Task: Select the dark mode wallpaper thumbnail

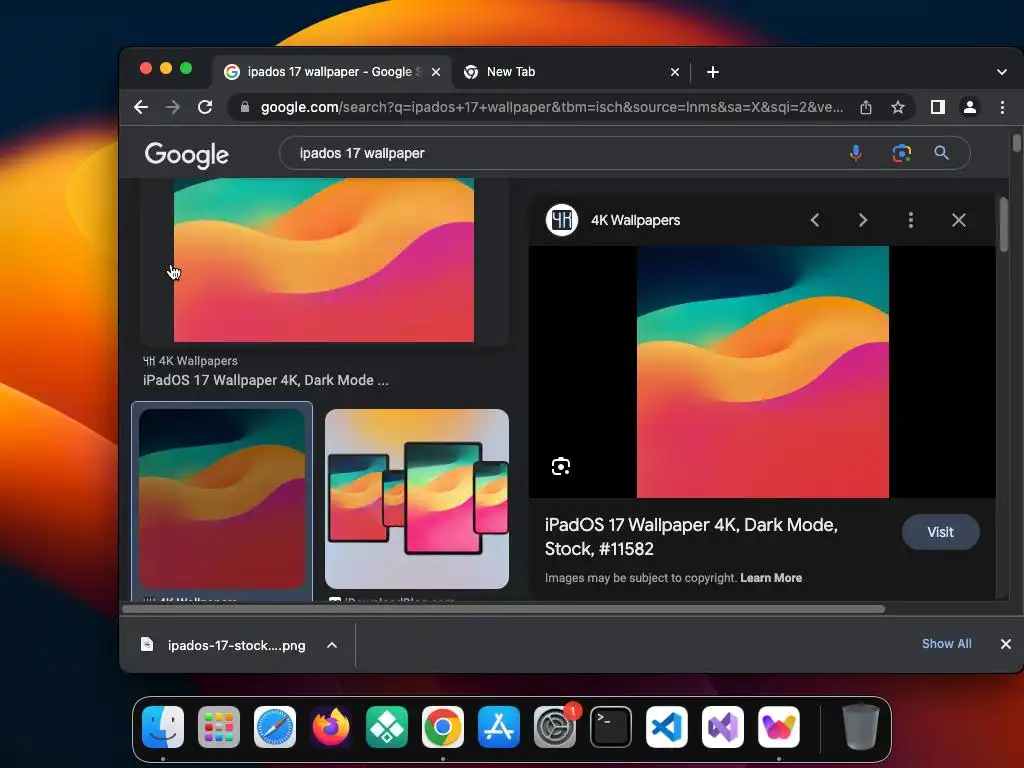Action: coord(222,499)
